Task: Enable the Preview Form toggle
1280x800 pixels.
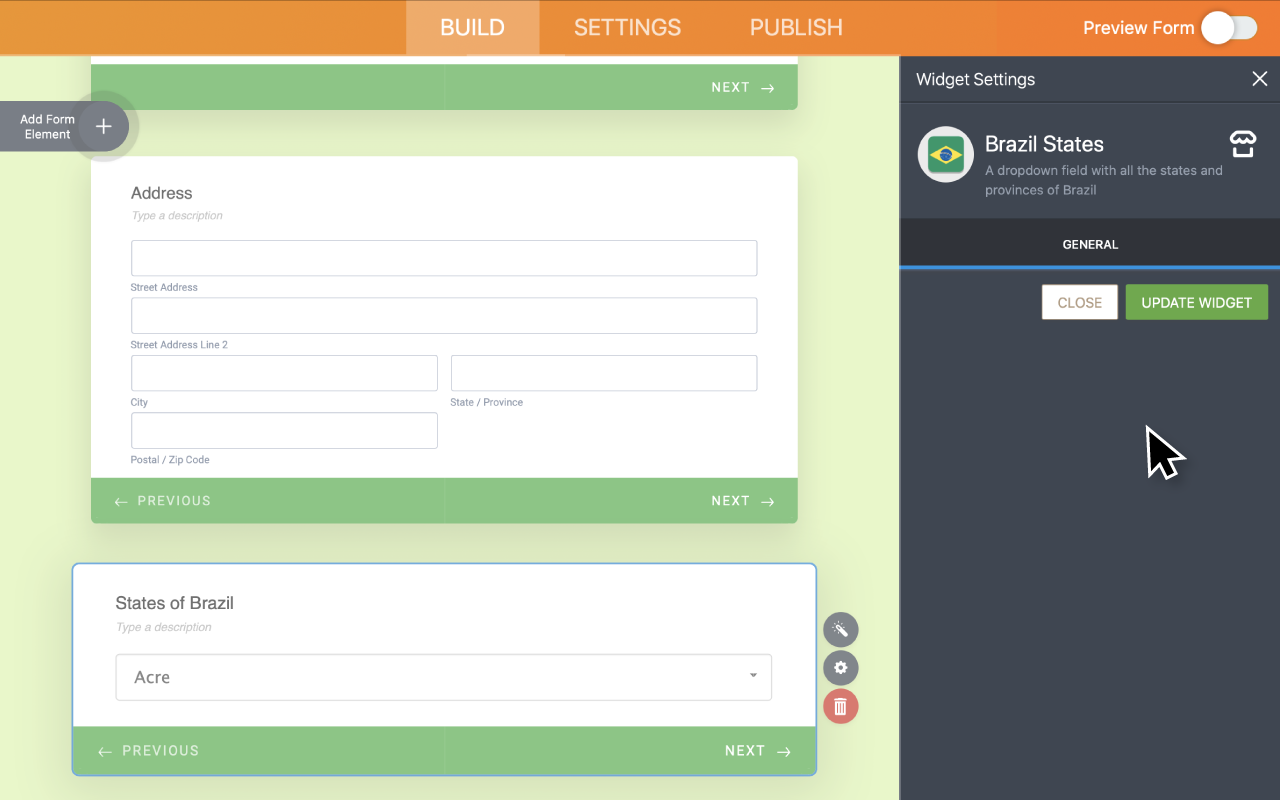Action: click(1230, 28)
